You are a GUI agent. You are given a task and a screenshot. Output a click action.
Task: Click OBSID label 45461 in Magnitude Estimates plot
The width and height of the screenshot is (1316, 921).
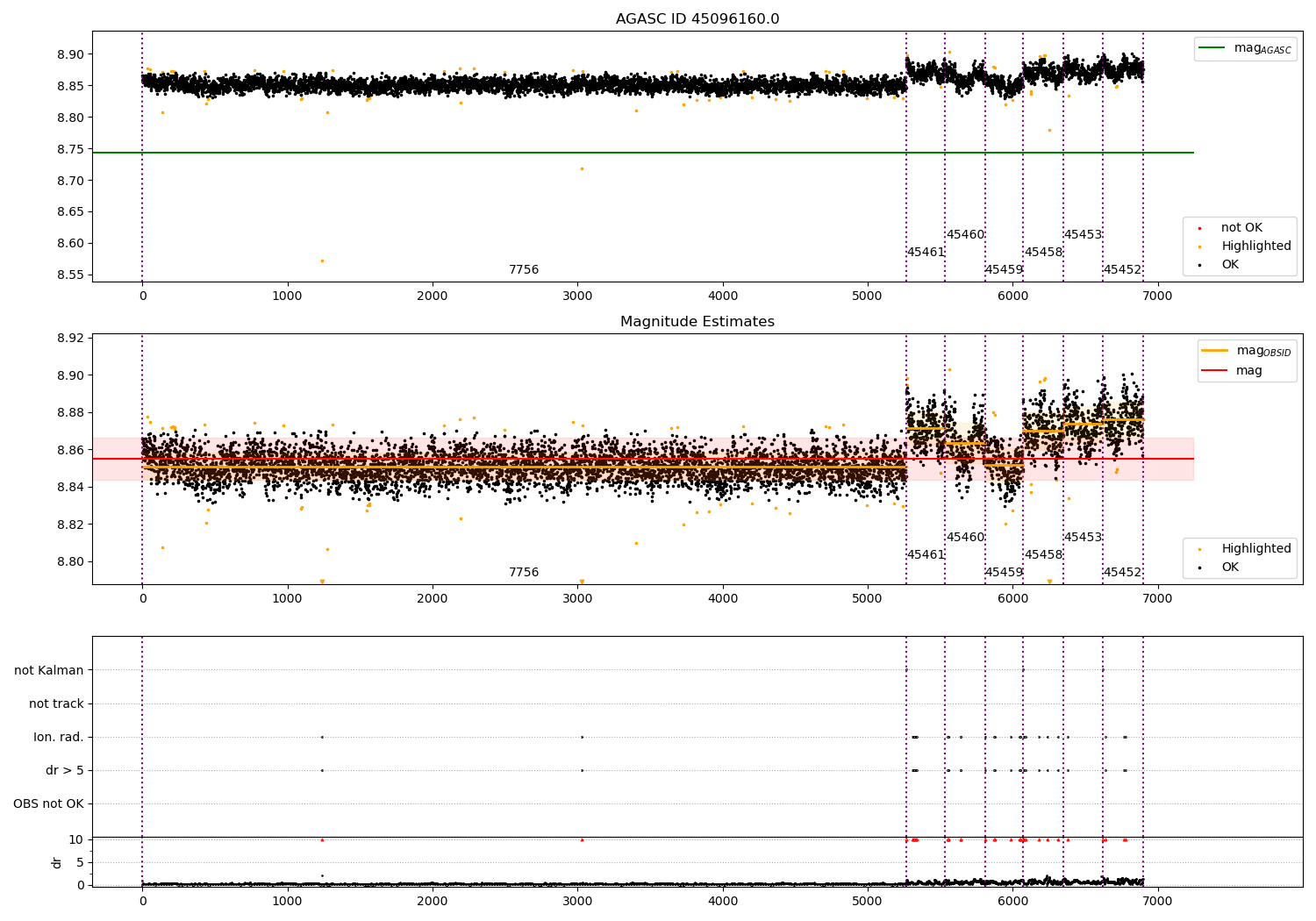(926, 555)
